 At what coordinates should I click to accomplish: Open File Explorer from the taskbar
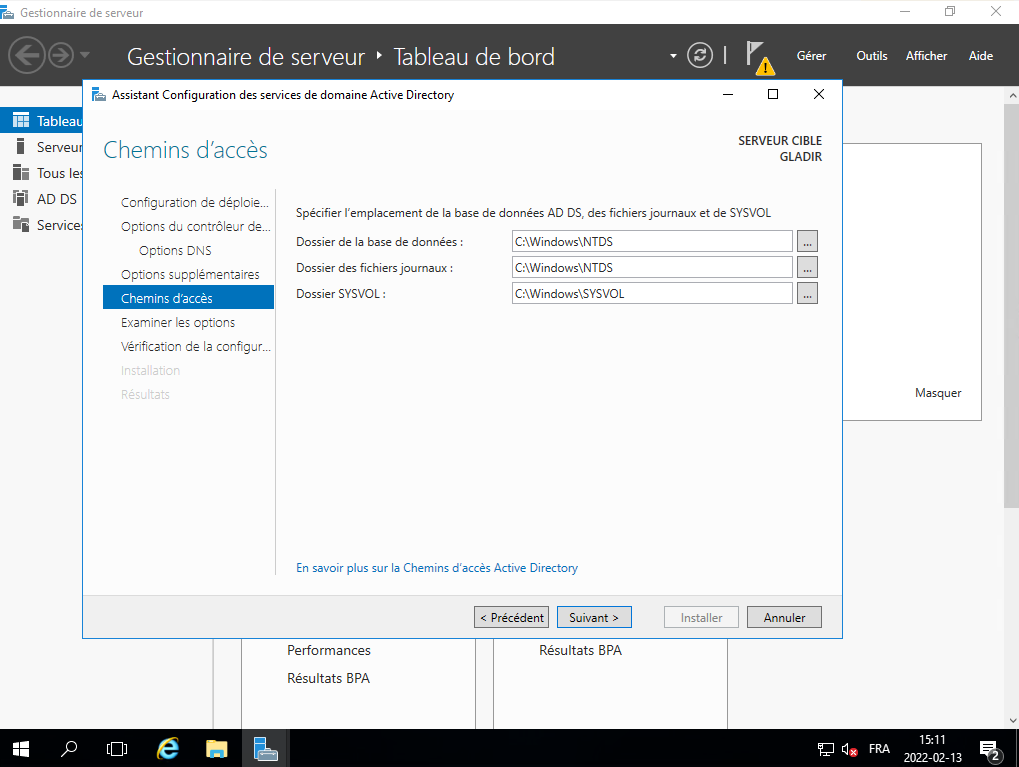click(216, 748)
